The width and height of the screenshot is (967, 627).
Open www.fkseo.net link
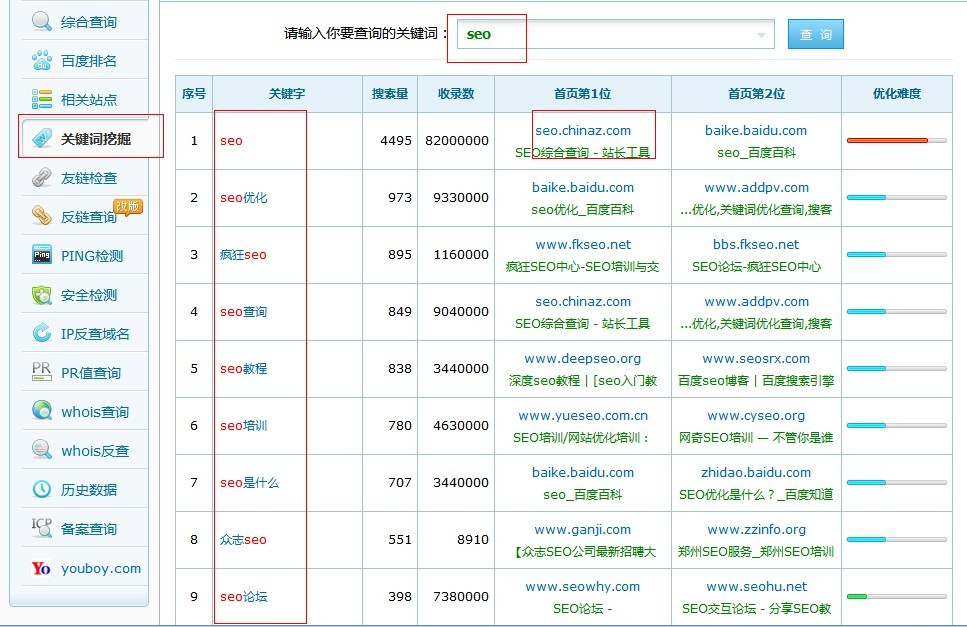click(x=583, y=244)
